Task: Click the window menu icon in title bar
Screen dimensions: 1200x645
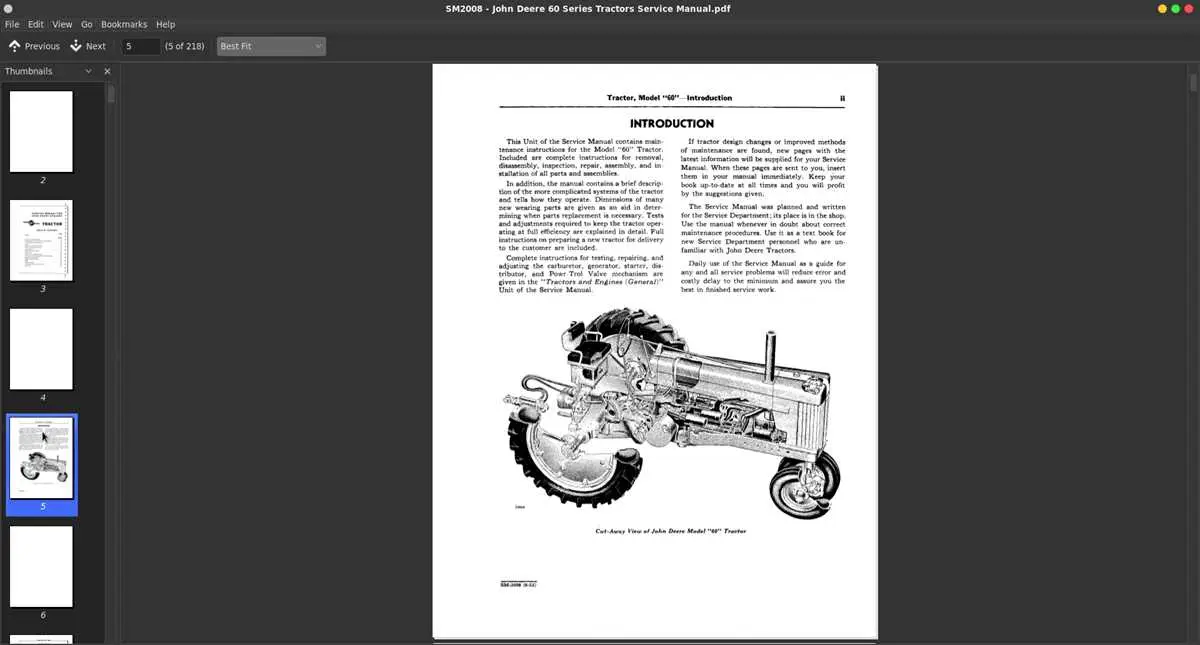Action: 8,8
